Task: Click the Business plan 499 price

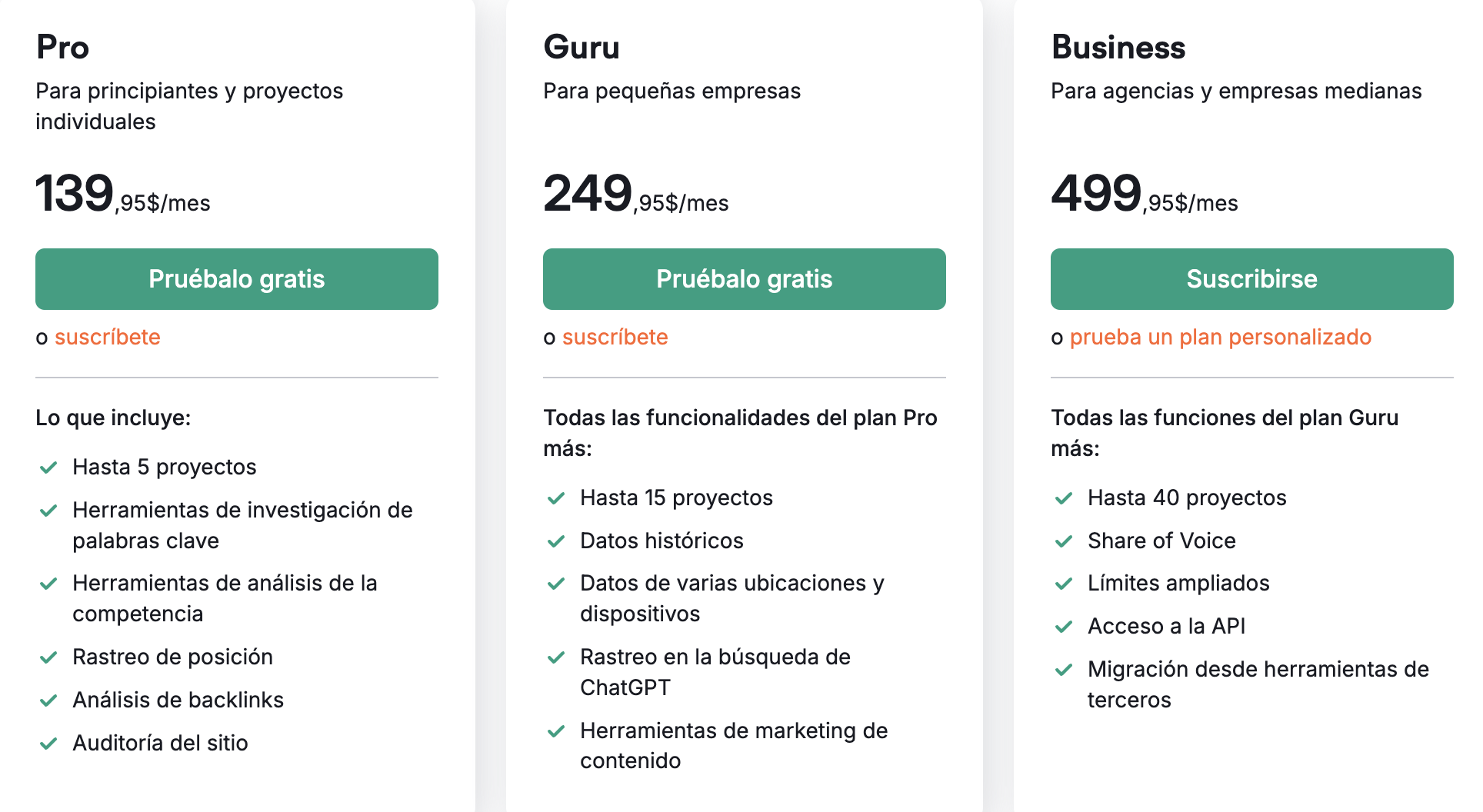Action: (1096, 193)
